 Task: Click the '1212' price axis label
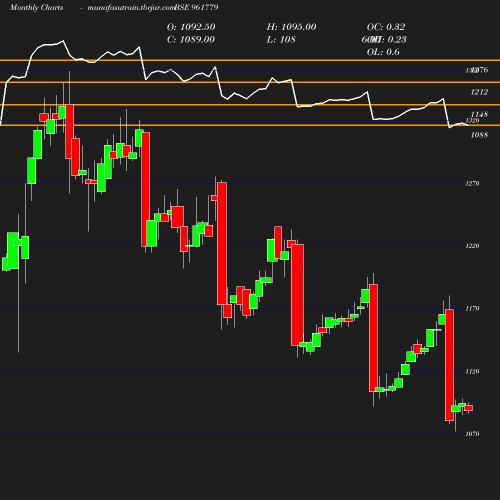(x=479, y=92)
